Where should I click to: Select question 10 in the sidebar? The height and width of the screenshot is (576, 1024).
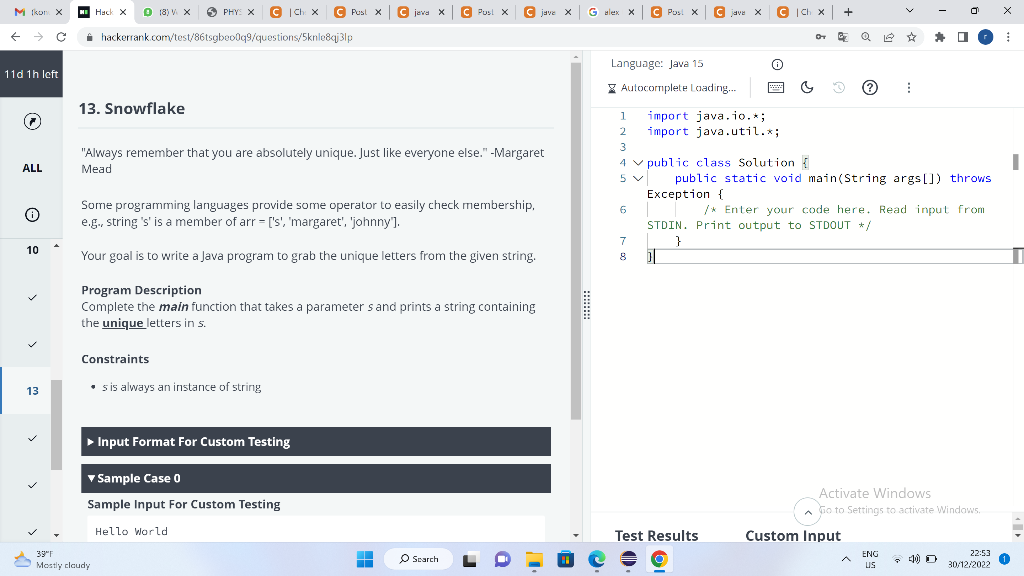[x=31, y=249]
